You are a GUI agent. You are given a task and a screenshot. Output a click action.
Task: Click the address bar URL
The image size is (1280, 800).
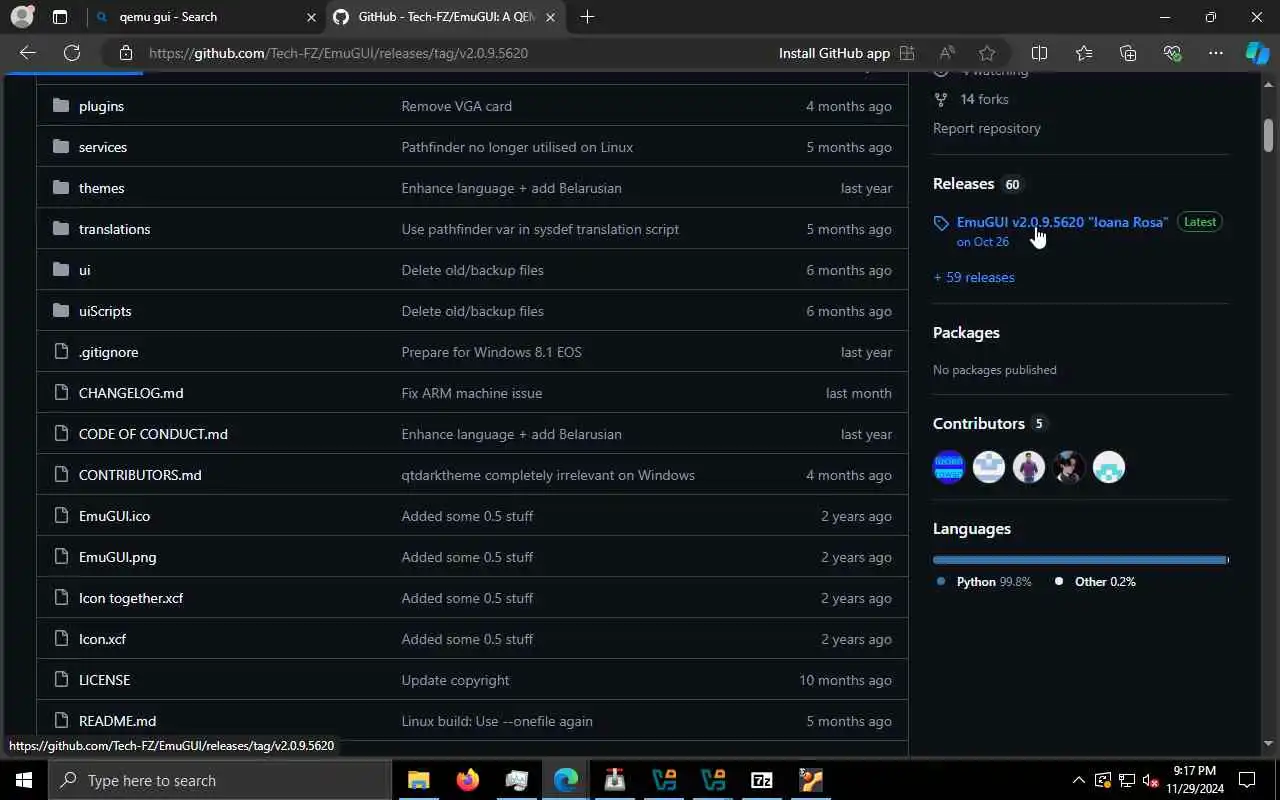click(338, 53)
